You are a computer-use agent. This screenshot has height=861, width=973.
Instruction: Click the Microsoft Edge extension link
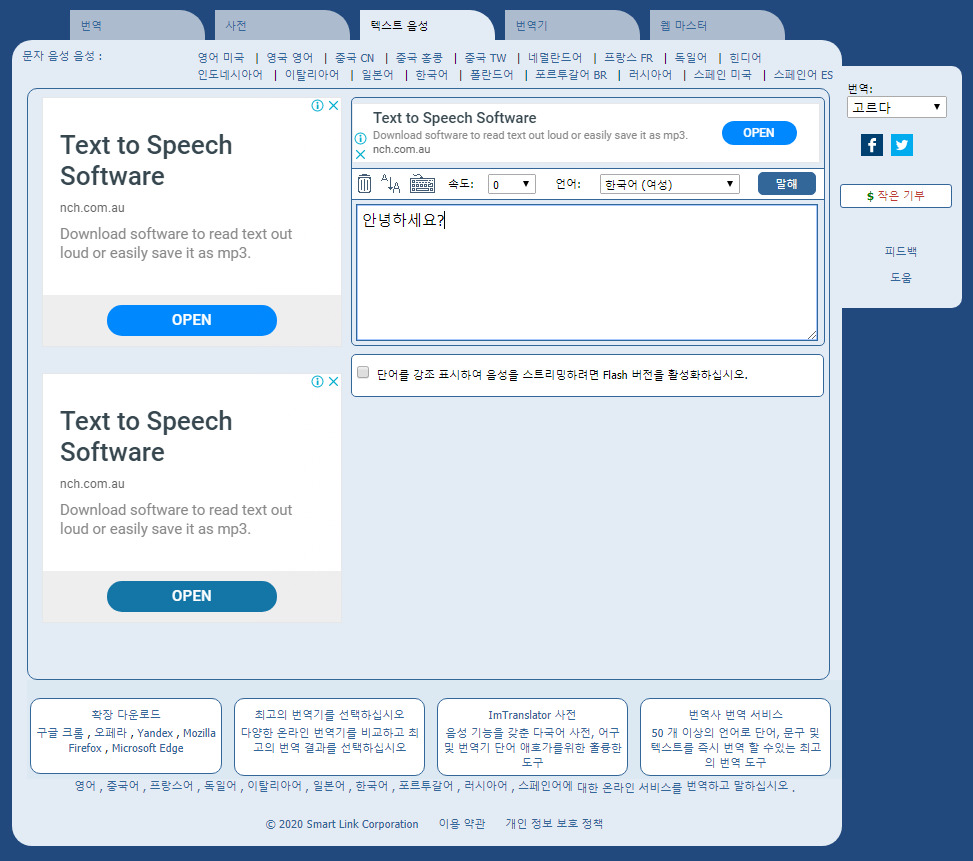pos(148,748)
